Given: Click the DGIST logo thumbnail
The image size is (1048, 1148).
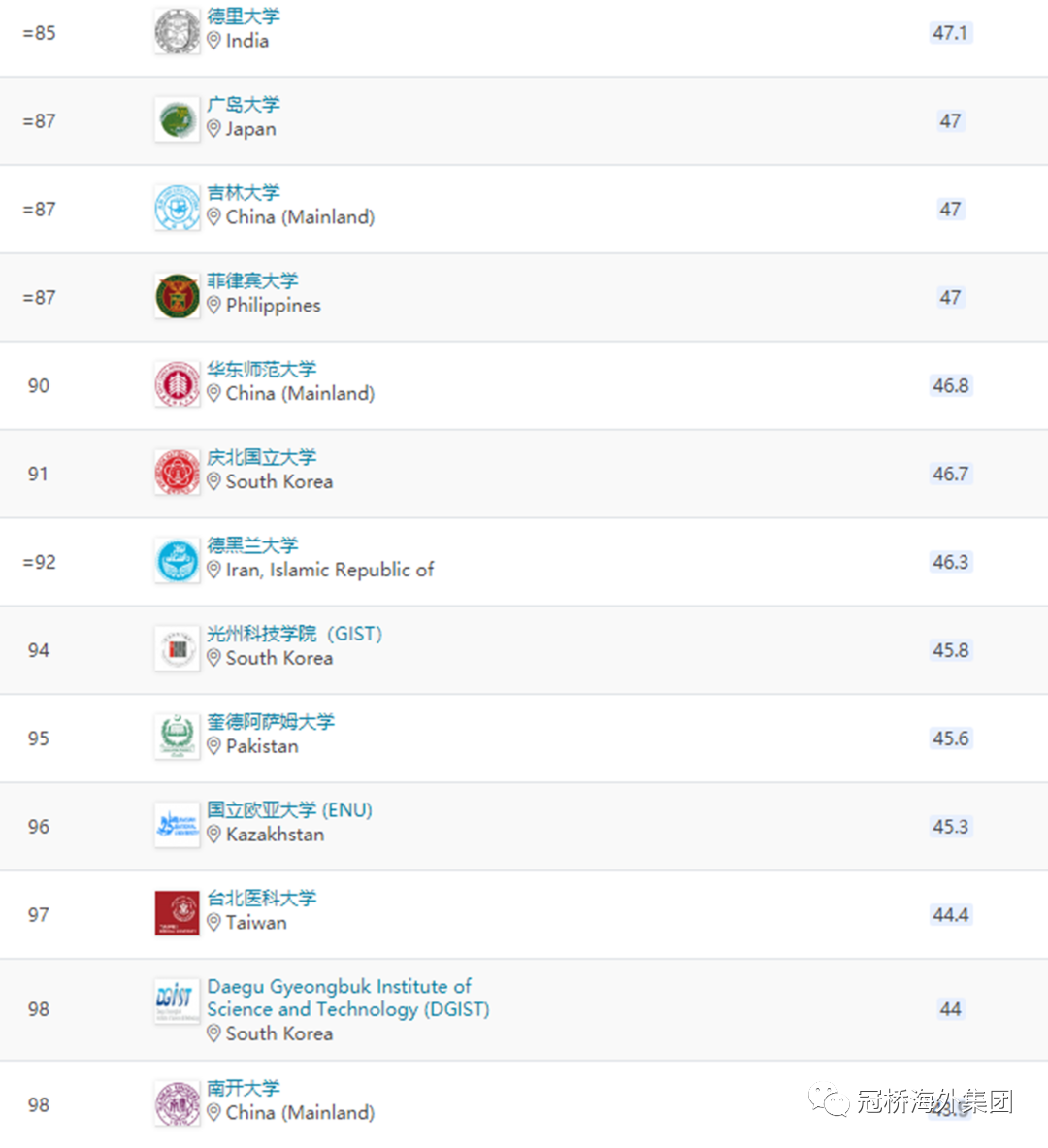Looking at the screenshot, I should tap(178, 1000).
